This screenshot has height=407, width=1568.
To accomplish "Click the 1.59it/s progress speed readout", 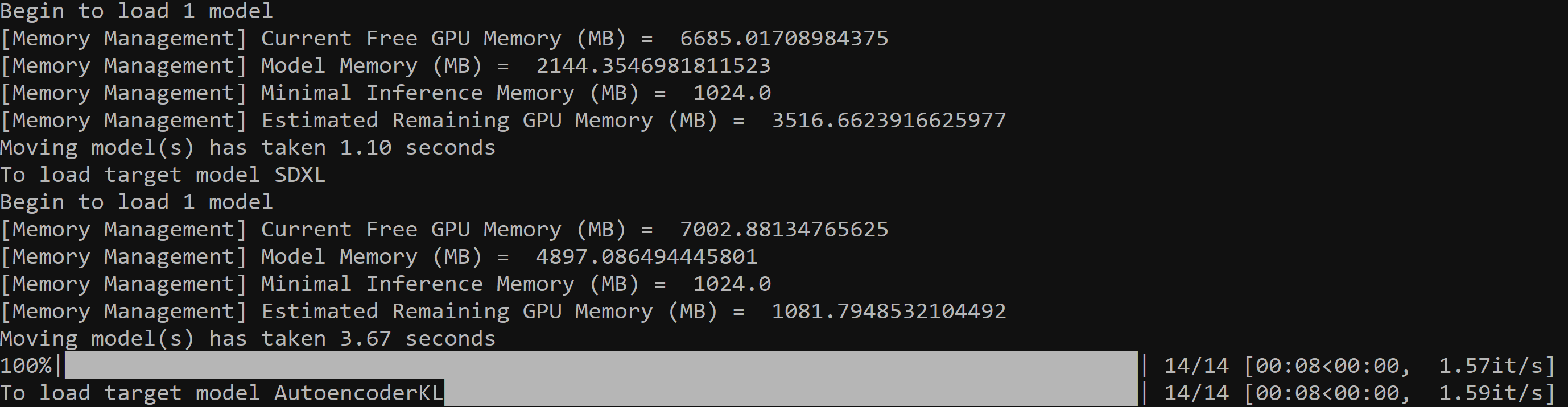I will 1496,393.
